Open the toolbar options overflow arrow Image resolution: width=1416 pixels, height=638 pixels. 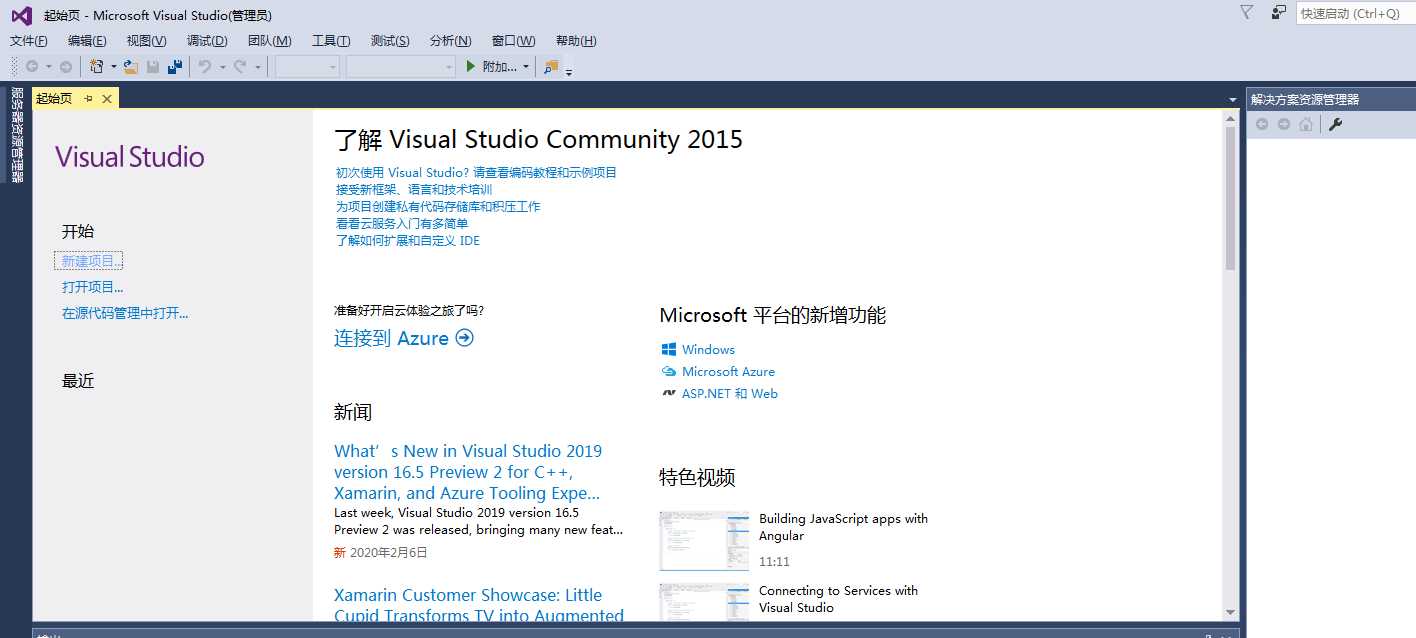[569, 72]
